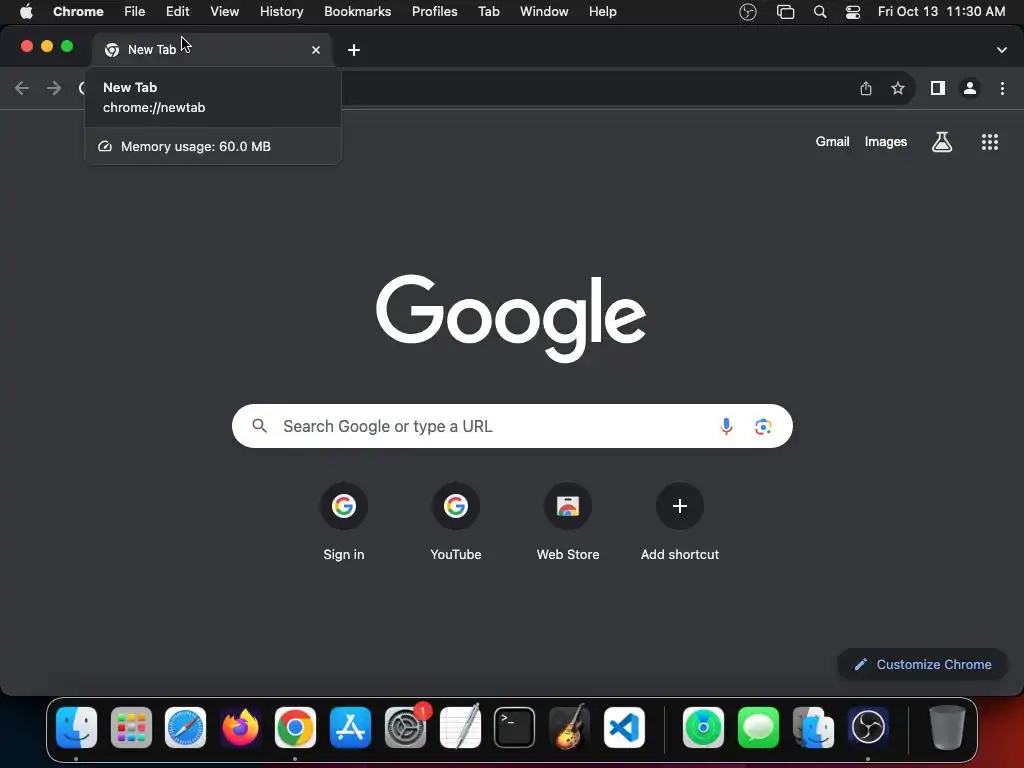Launch Firefox from the Dock
Screen dimensions: 1024x768
coord(240,728)
